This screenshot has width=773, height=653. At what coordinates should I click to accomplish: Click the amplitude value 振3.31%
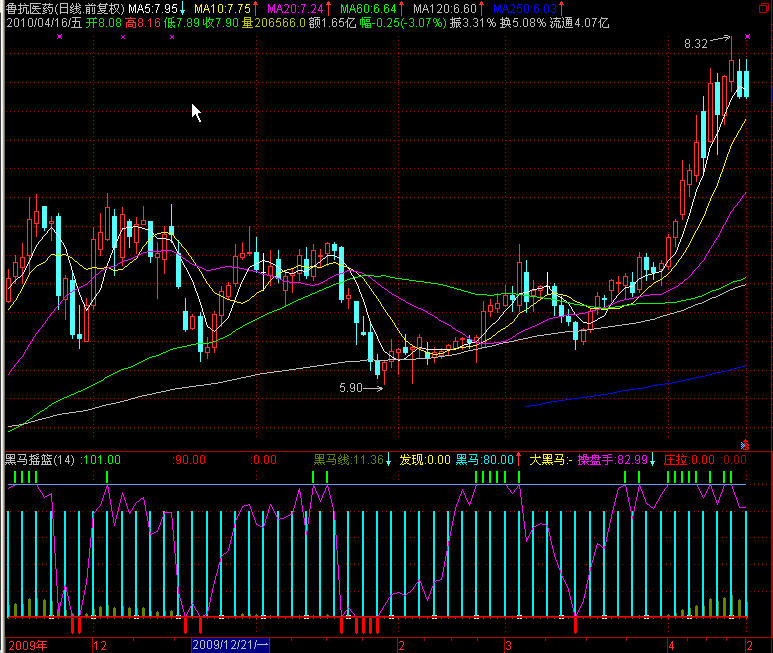[473, 23]
